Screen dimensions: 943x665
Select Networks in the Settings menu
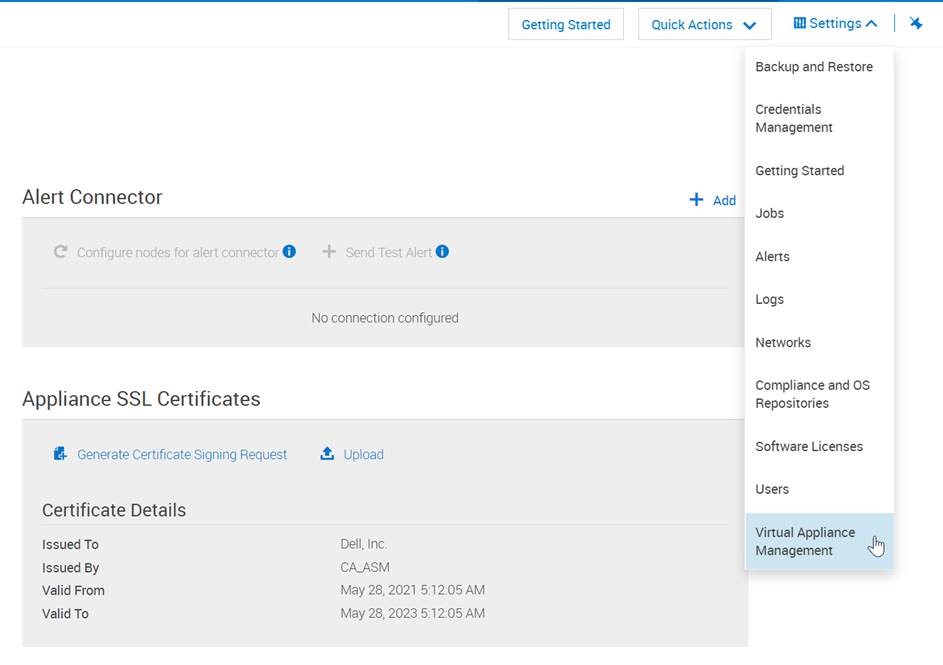click(x=783, y=342)
